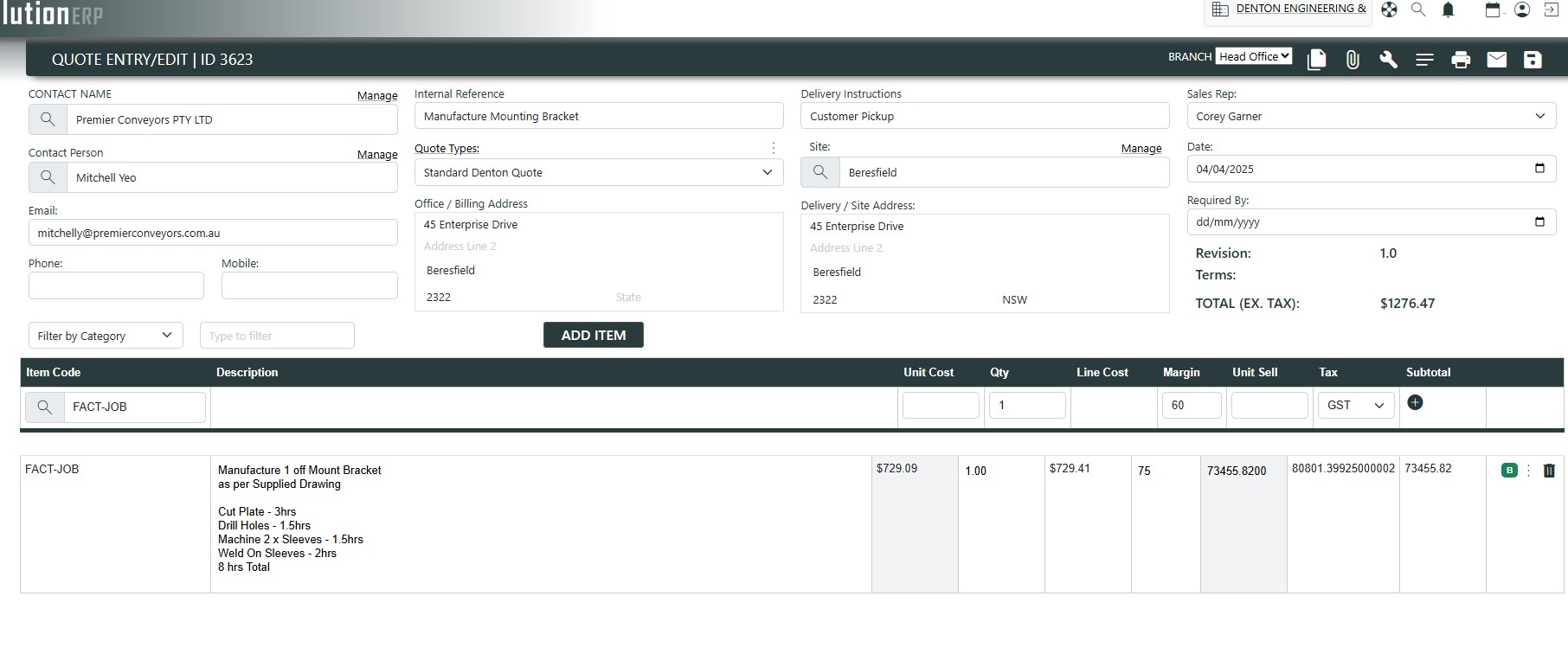Screen dimensions: 1568x654
Task: Duplicate quote using the copy icon
Action: (1316, 59)
